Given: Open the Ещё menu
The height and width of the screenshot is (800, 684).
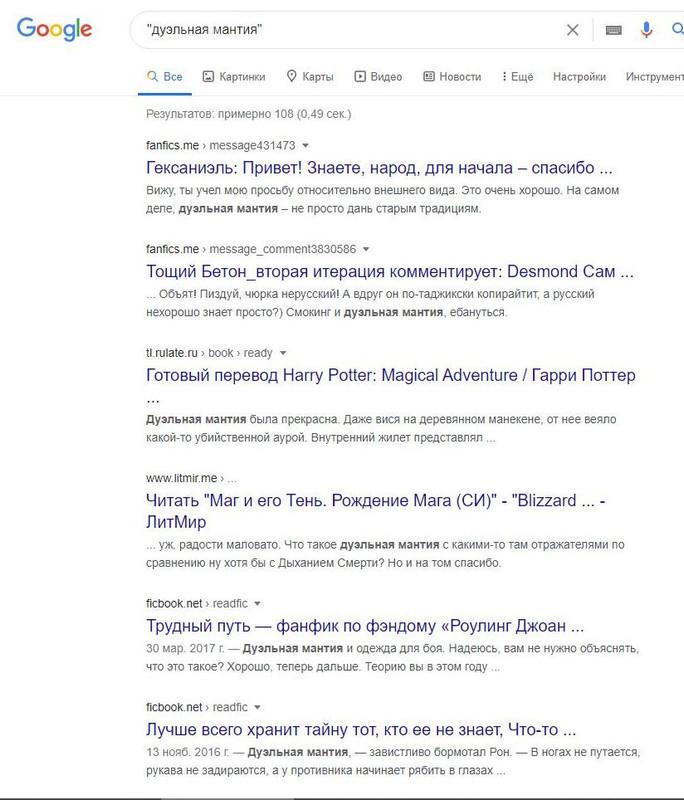Looking at the screenshot, I should point(517,77).
